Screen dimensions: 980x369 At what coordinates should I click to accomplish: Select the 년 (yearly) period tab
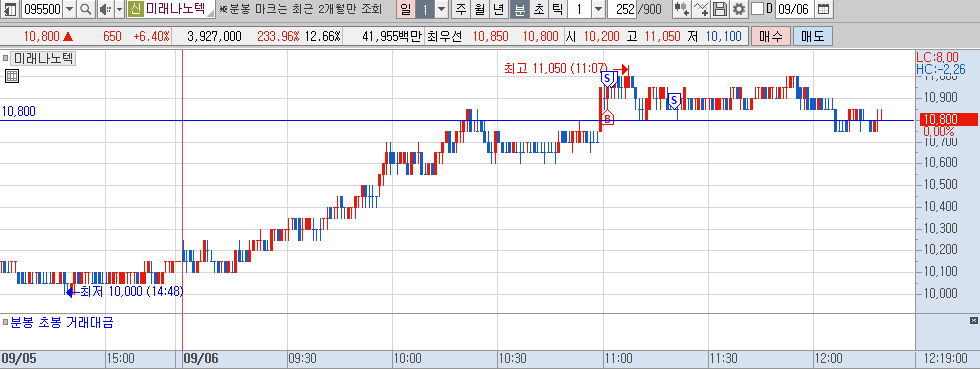tap(498, 9)
